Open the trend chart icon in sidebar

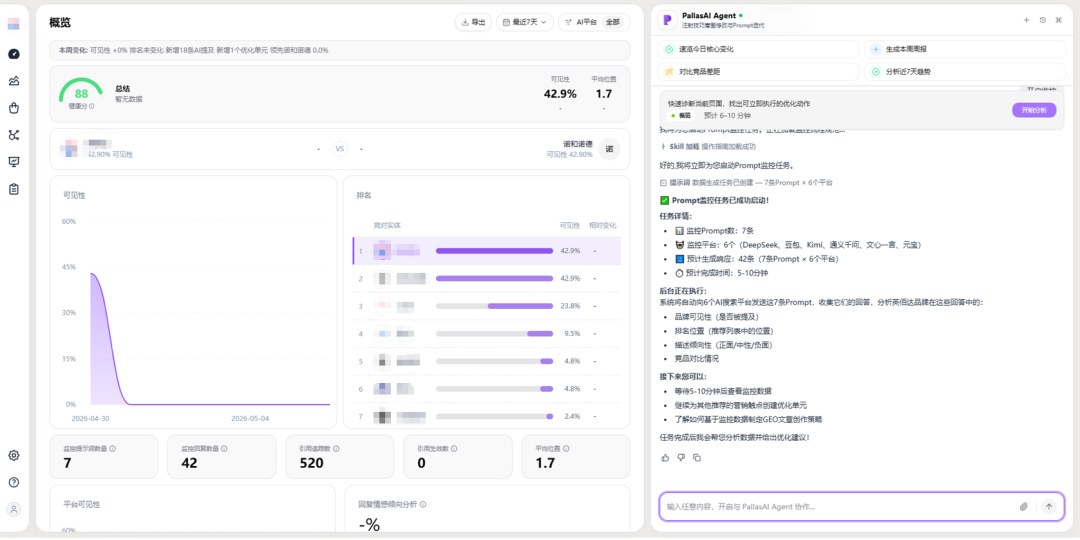[x=14, y=81]
